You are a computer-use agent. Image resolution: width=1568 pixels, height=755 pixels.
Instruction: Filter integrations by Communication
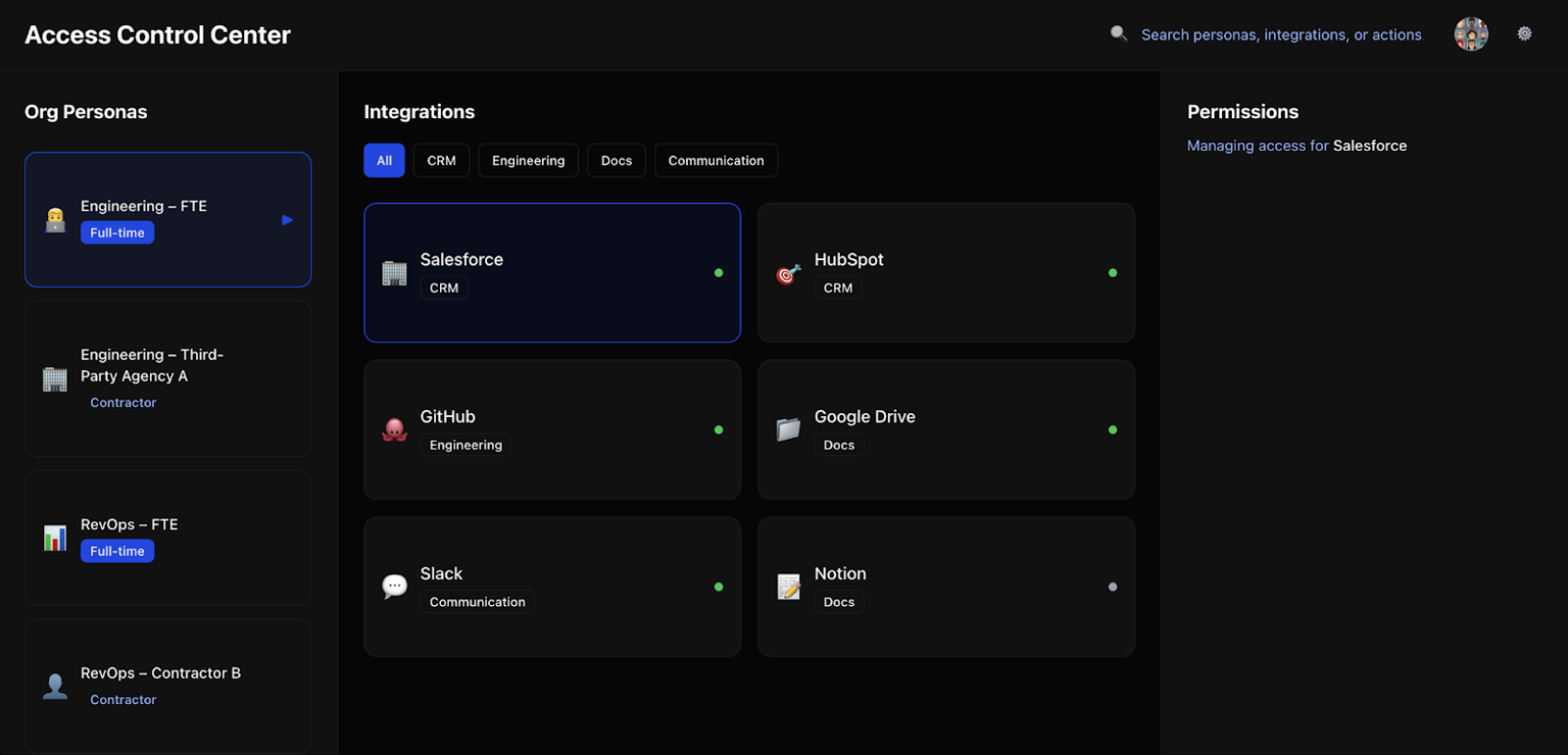click(x=716, y=160)
